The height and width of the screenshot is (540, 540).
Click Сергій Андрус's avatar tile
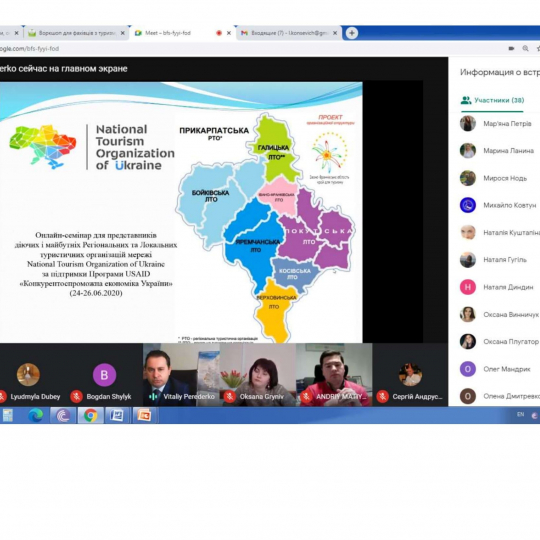point(410,374)
